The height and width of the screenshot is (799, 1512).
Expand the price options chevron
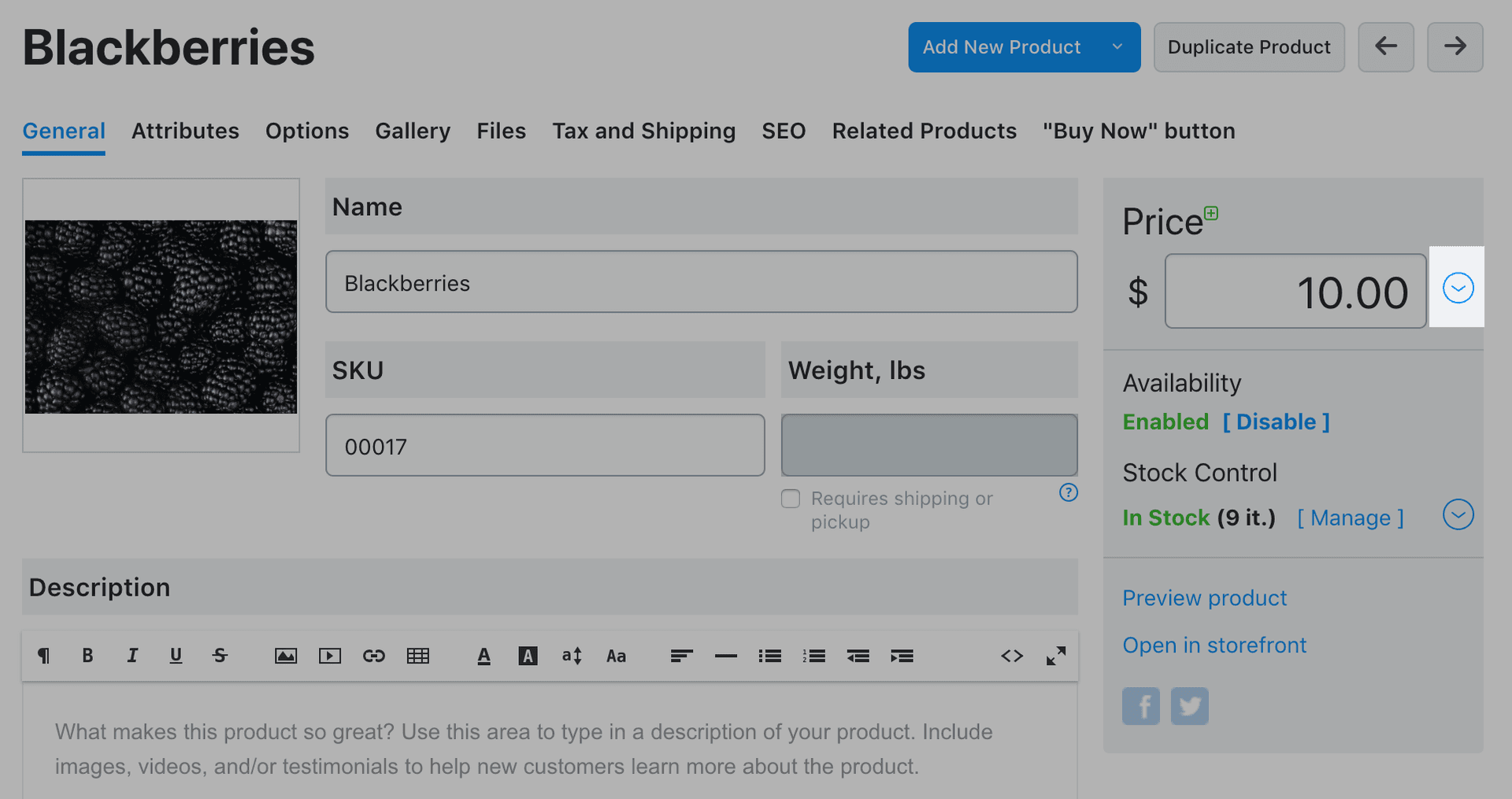point(1458,288)
